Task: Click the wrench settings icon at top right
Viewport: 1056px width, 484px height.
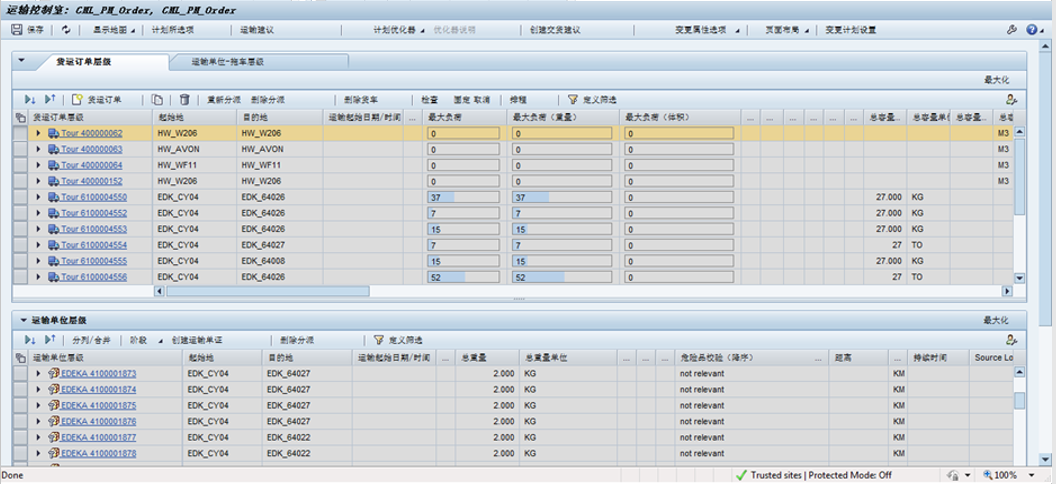Action: [x=1011, y=30]
